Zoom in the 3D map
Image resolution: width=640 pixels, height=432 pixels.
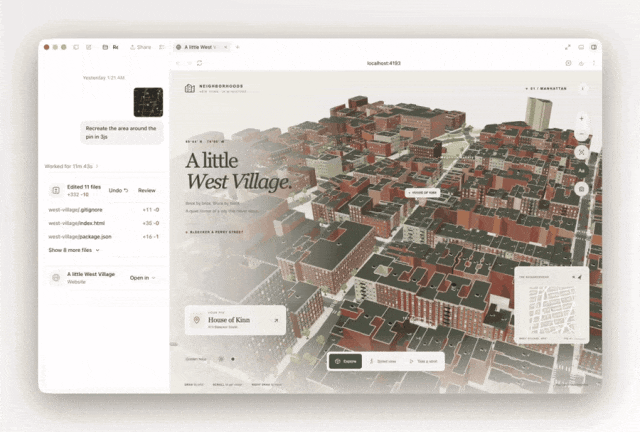coord(582,119)
